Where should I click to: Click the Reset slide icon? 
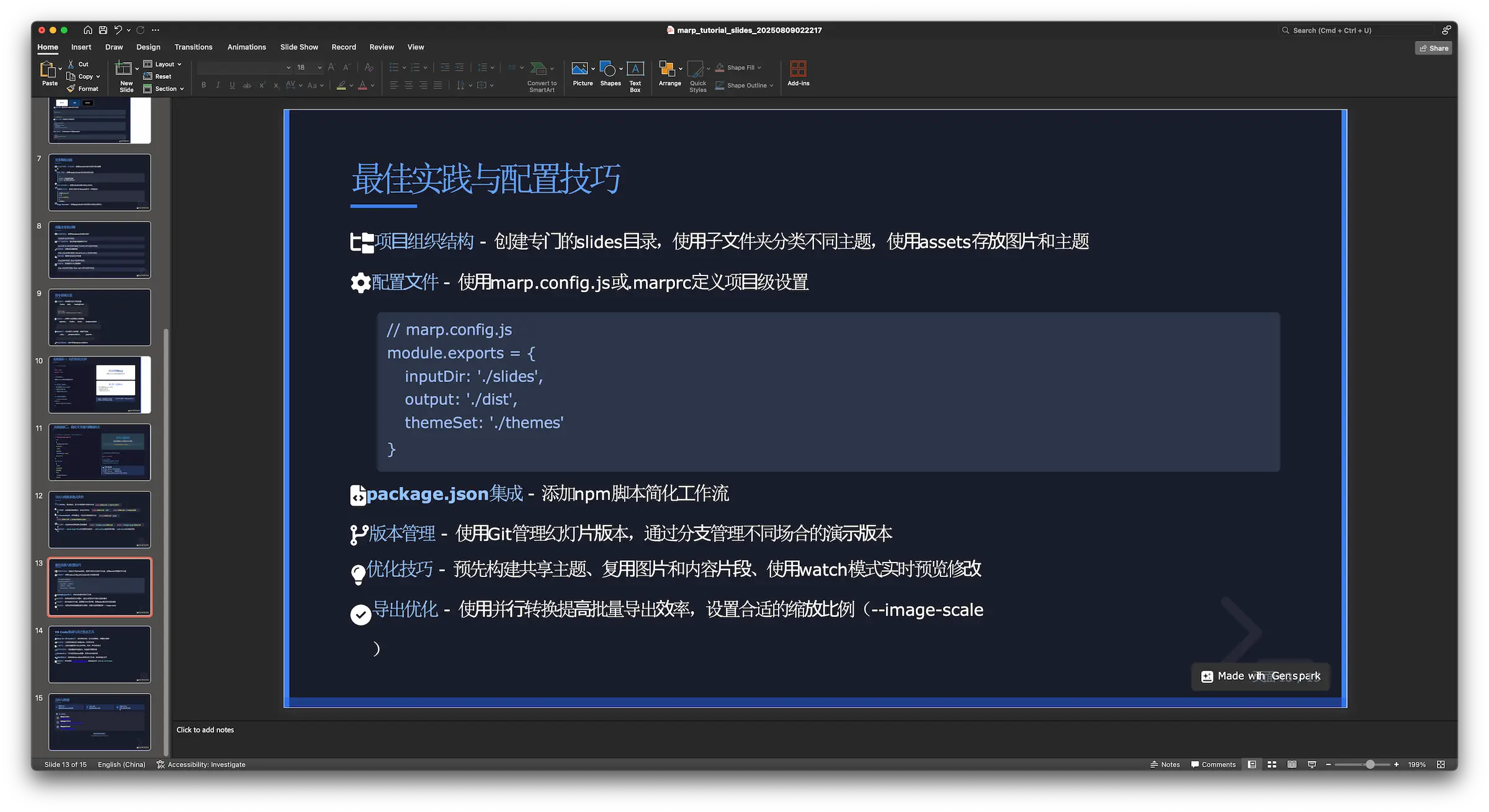pyautogui.click(x=148, y=76)
